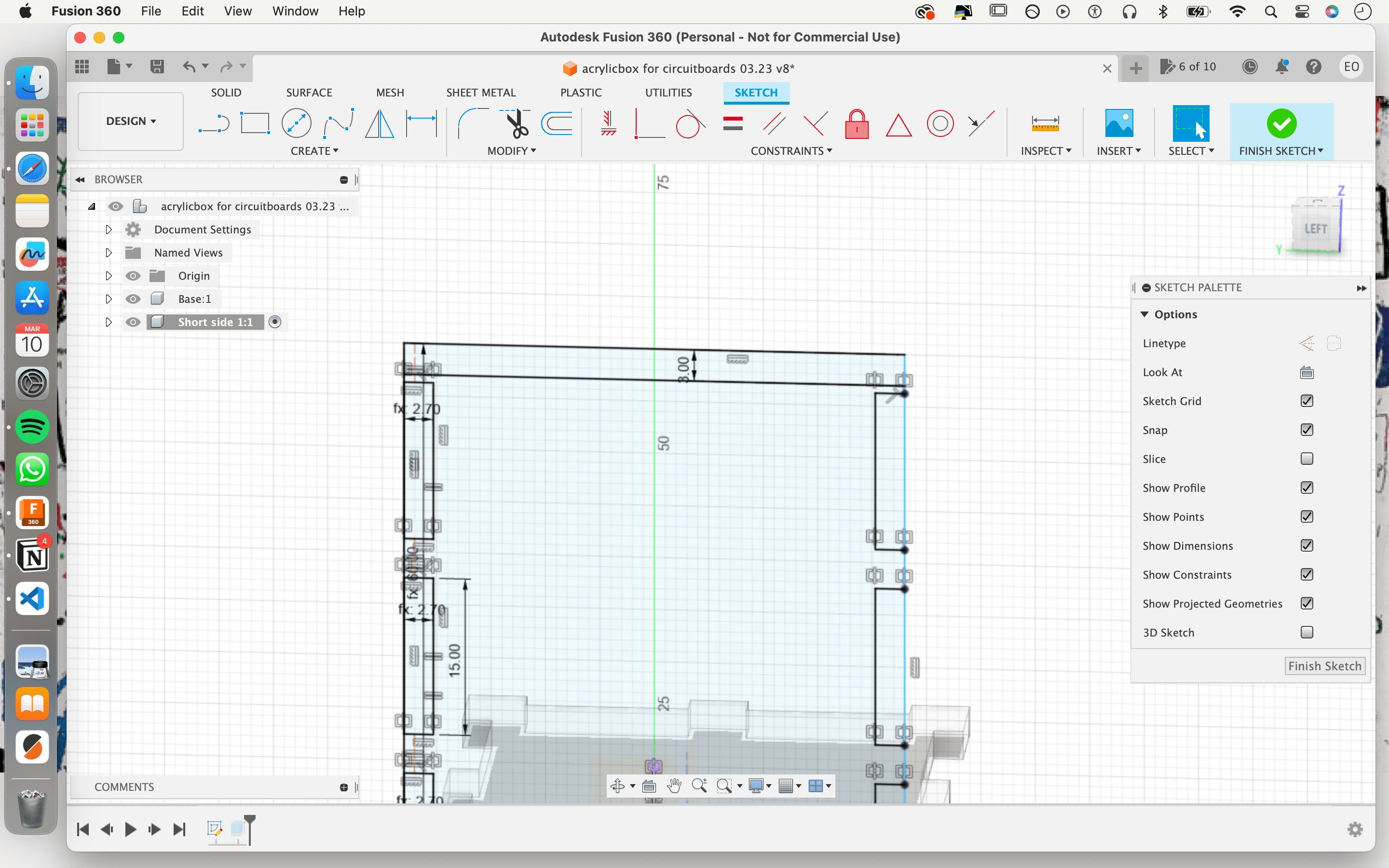Open new design tab with plus button

click(1135, 68)
